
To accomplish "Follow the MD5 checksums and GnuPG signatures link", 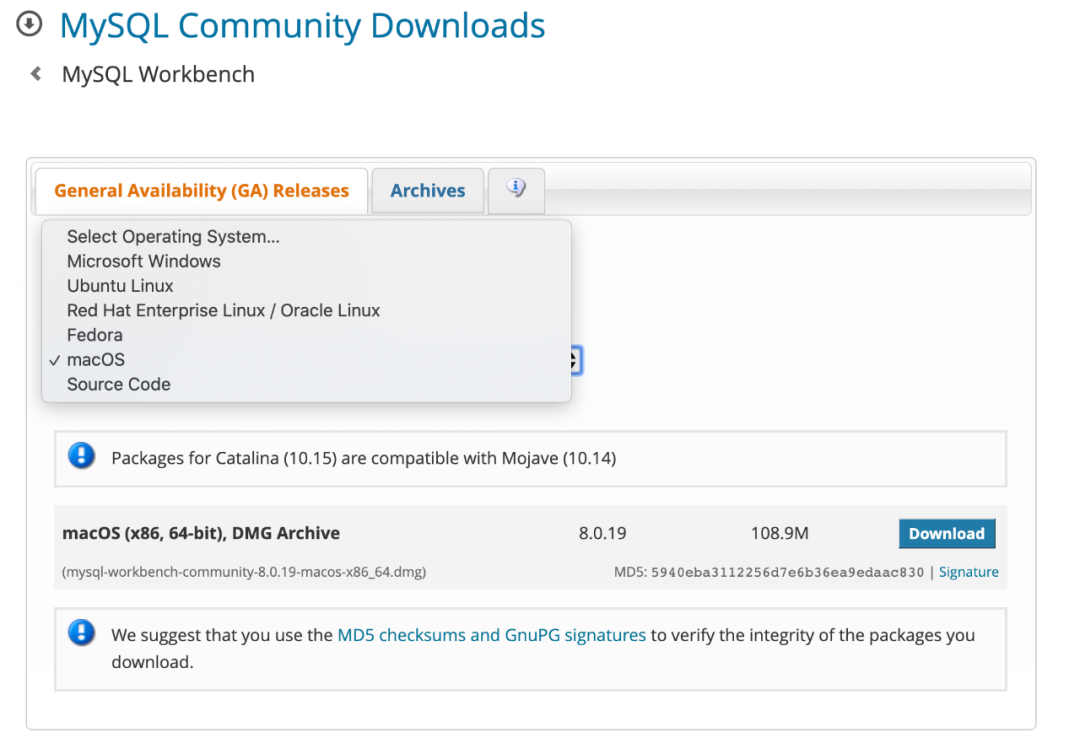I will pyautogui.click(x=491, y=635).
